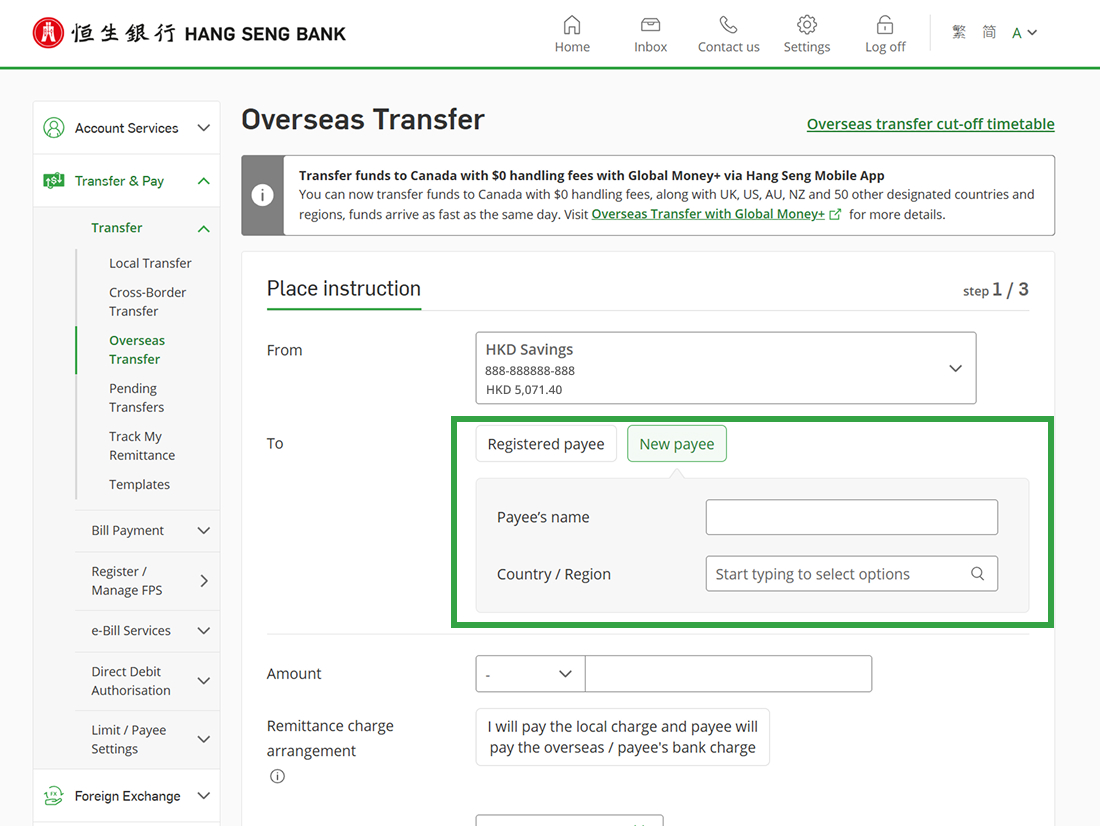Select the Registered payee option

point(546,443)
